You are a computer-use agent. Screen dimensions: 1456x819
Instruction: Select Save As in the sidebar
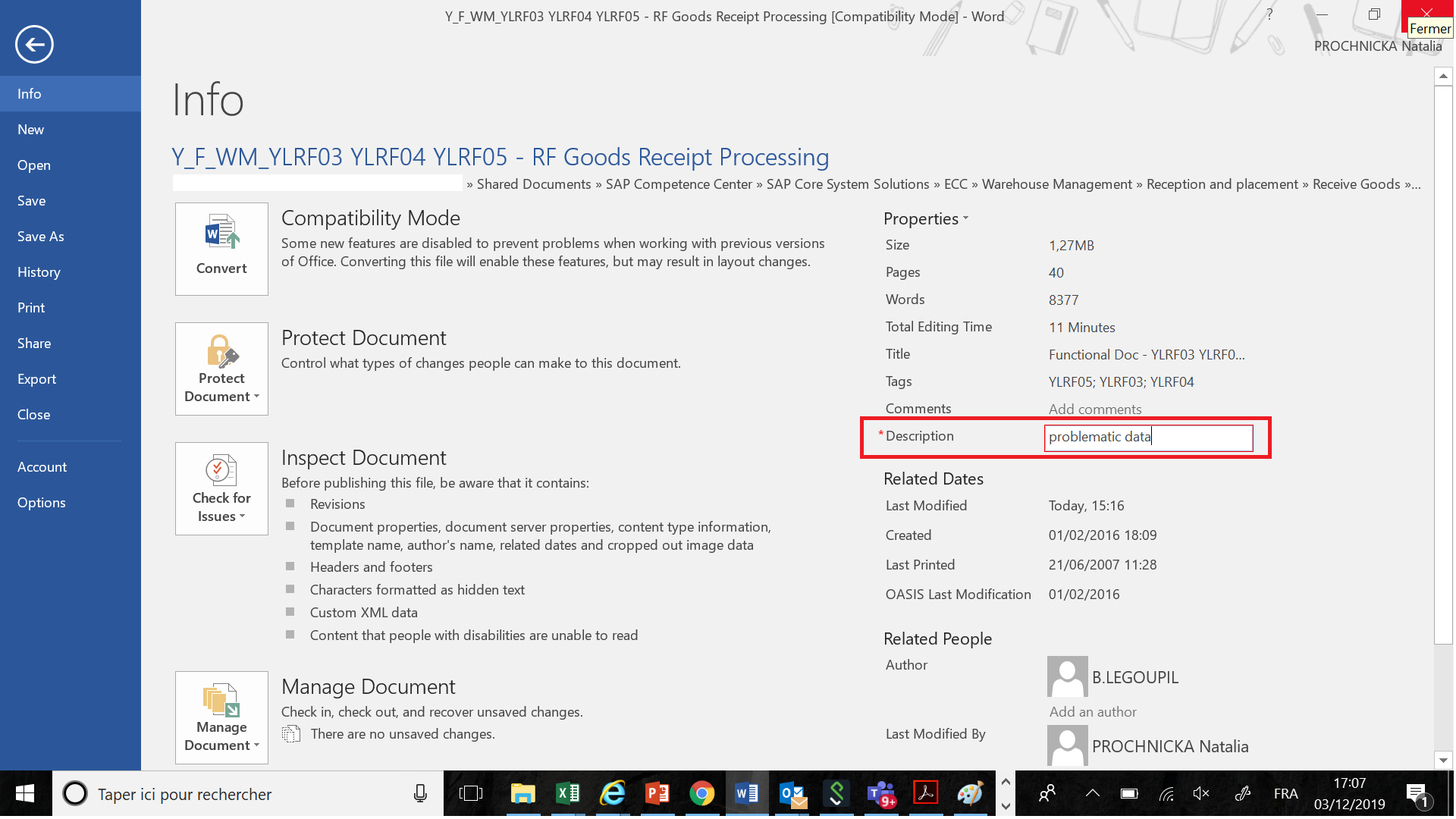click(41, 237)
